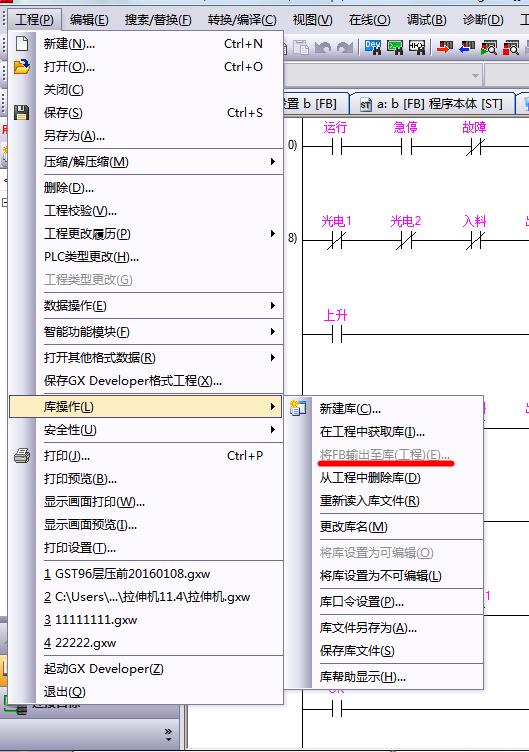Click the New project page icon

[x=22, y=44]
